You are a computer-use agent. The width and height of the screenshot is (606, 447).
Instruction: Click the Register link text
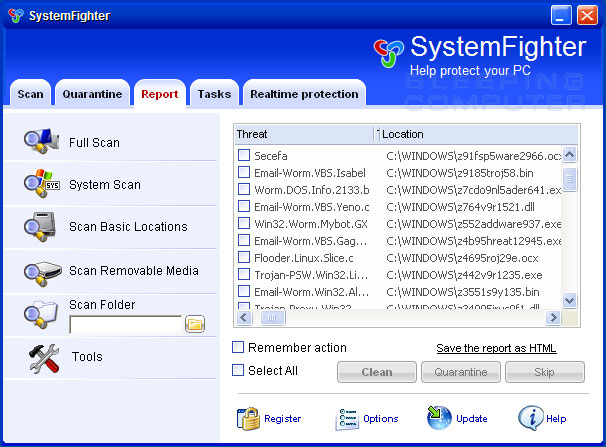point(283,419)
